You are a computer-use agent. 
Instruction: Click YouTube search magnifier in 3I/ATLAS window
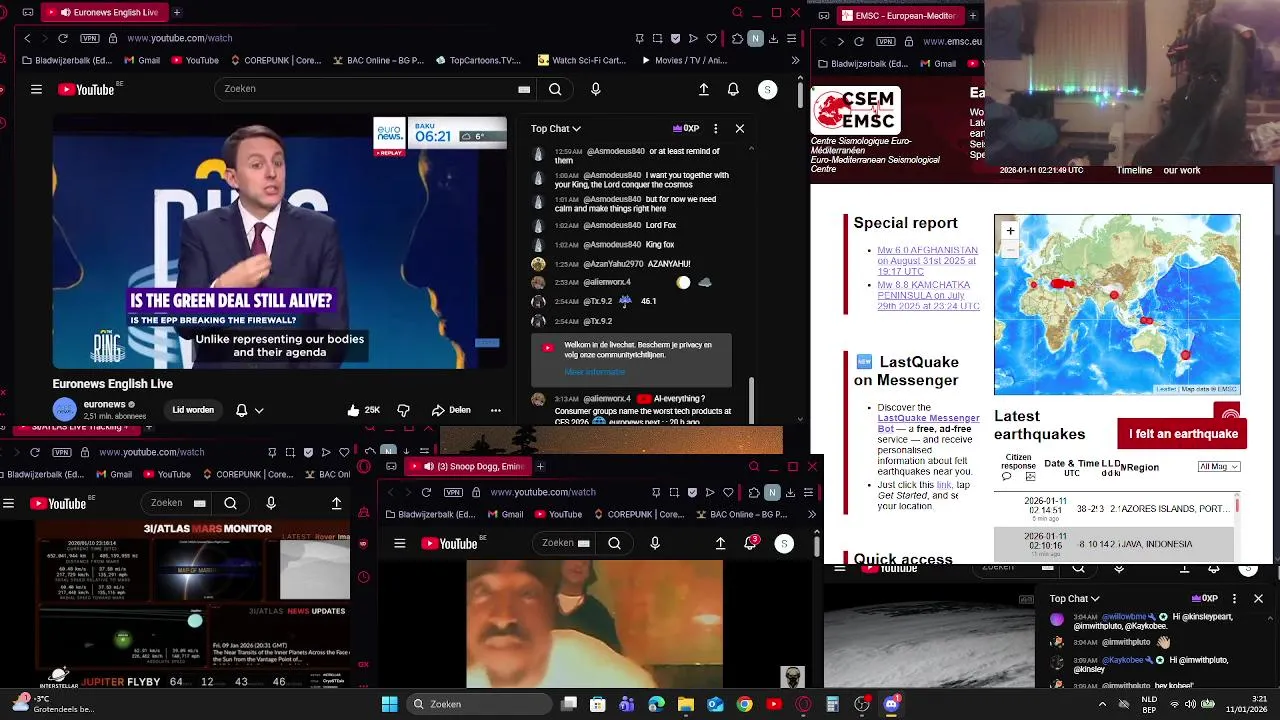pyautogui.click(x=231, y=503)
